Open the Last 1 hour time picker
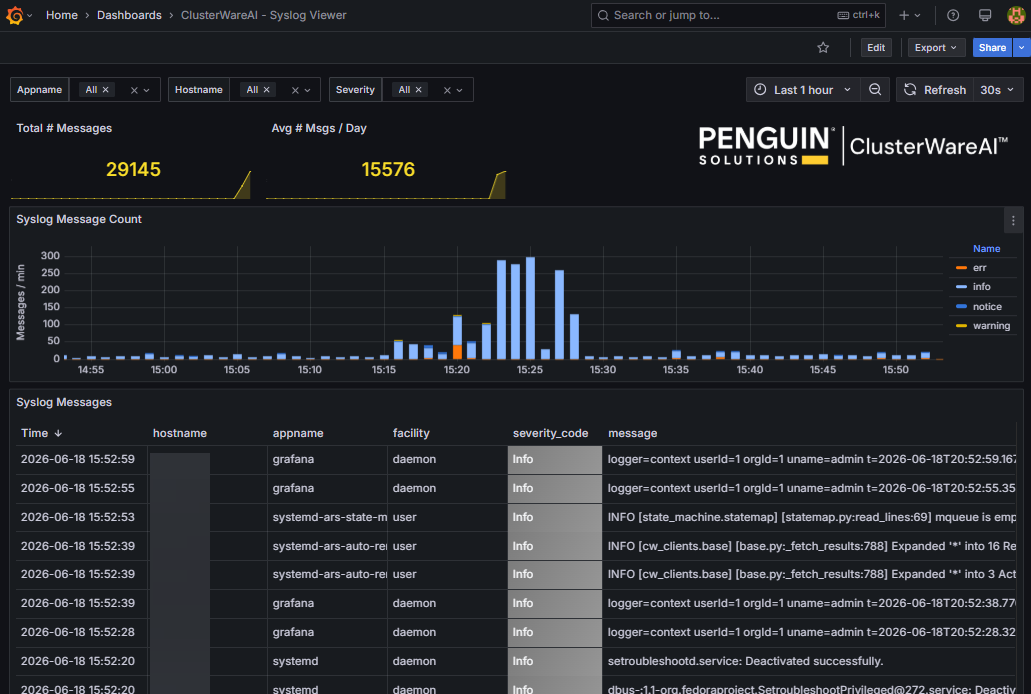The width and height of the screenshot is (1031, 694). click(x=803, y=89)
